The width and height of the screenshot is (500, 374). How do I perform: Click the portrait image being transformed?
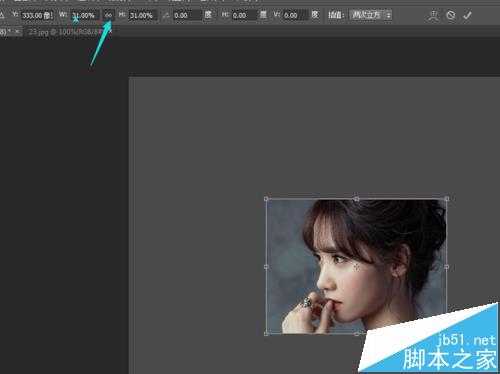coord(356,266)
